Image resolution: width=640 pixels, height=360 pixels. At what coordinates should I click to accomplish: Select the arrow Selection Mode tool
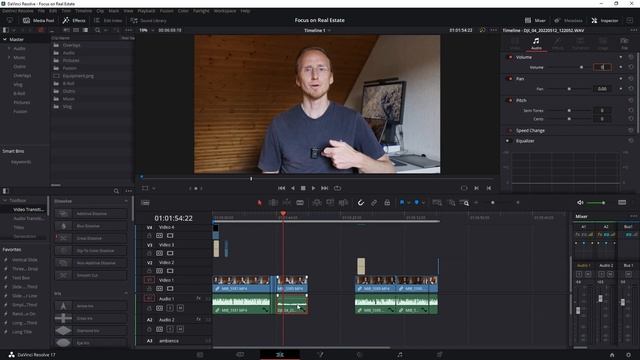click(x=260, y=202)
